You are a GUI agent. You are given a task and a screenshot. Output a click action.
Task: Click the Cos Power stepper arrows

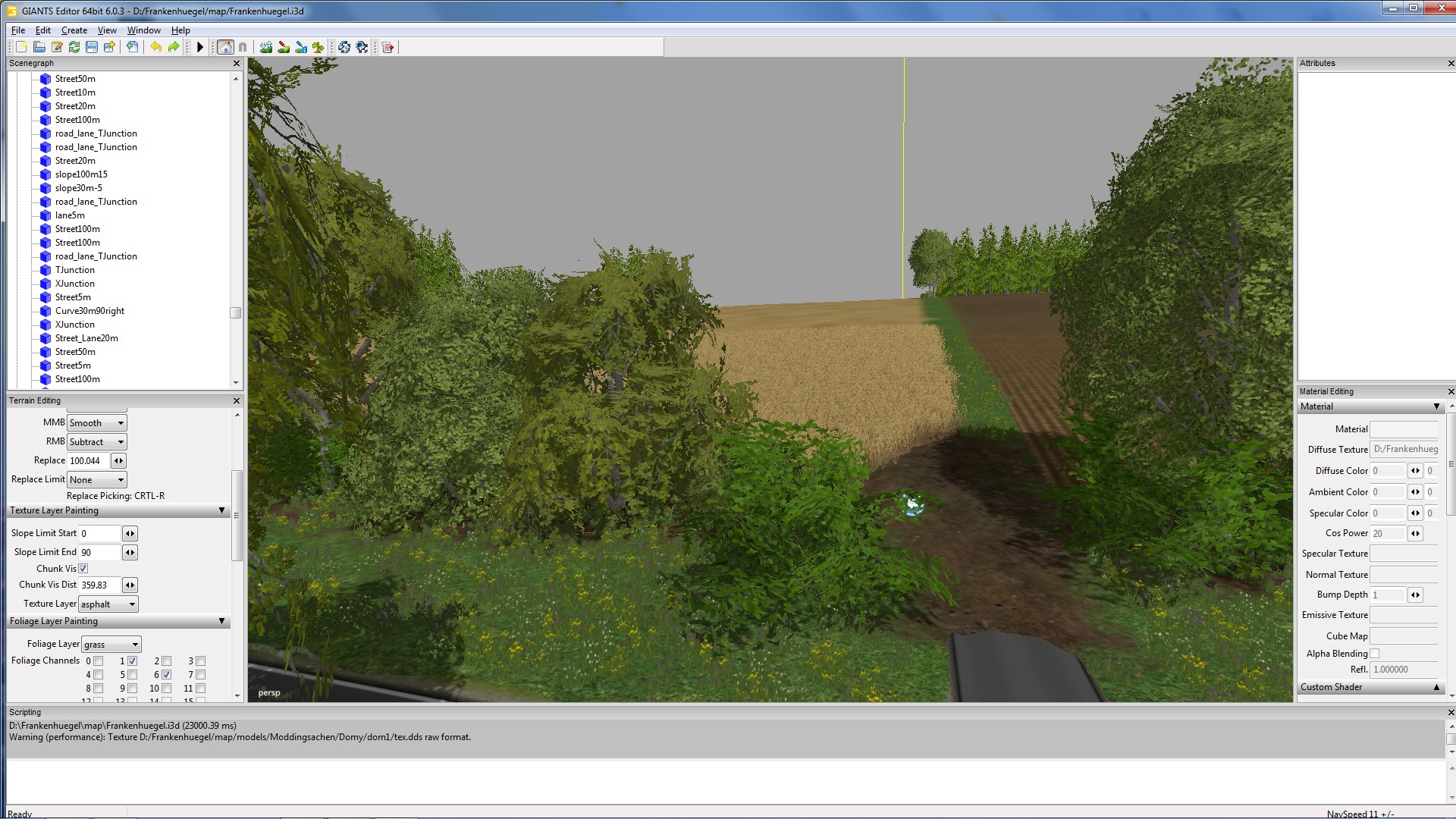1415,534
